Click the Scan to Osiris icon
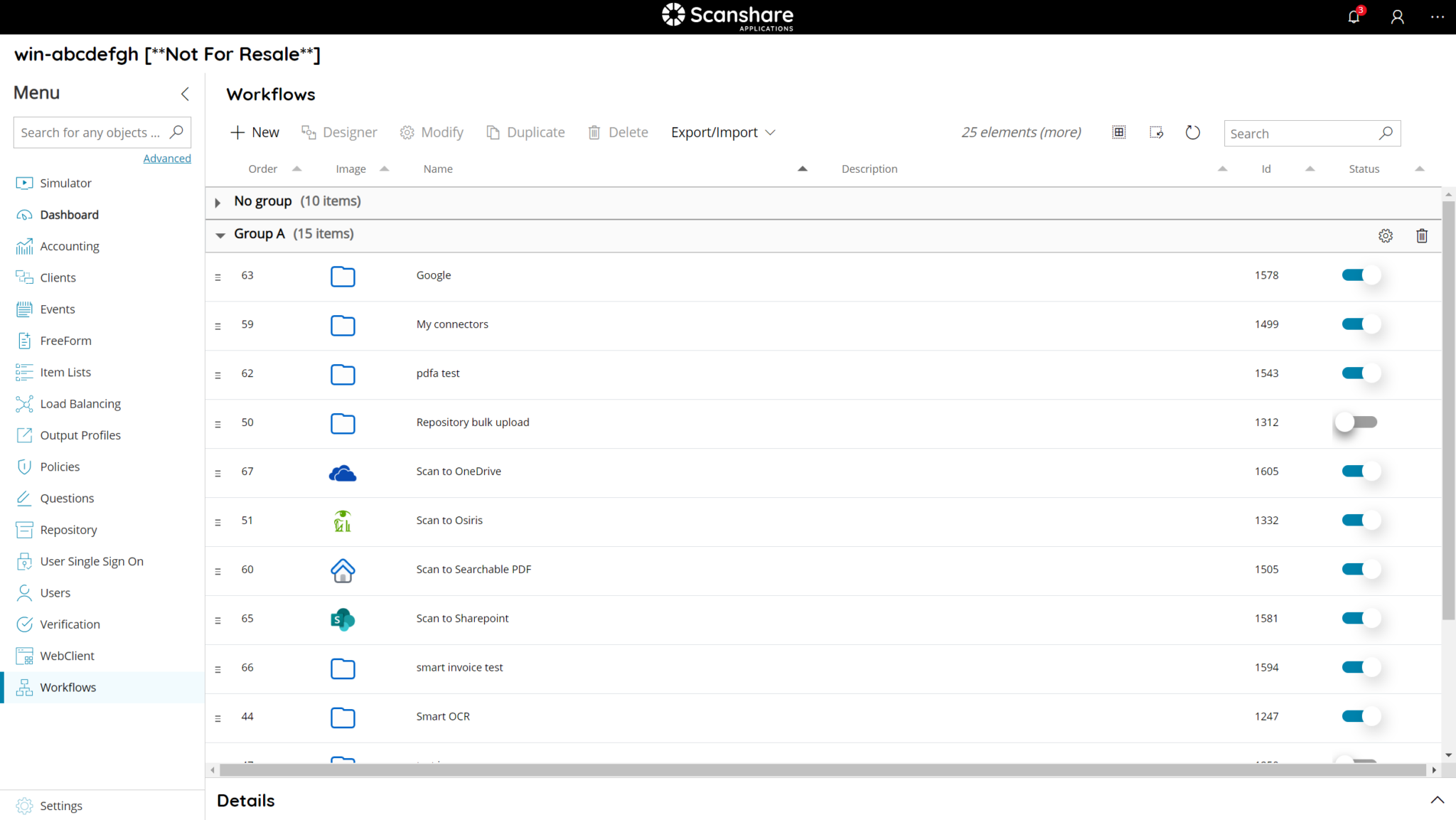The image size is (1456, 820). 343,521
